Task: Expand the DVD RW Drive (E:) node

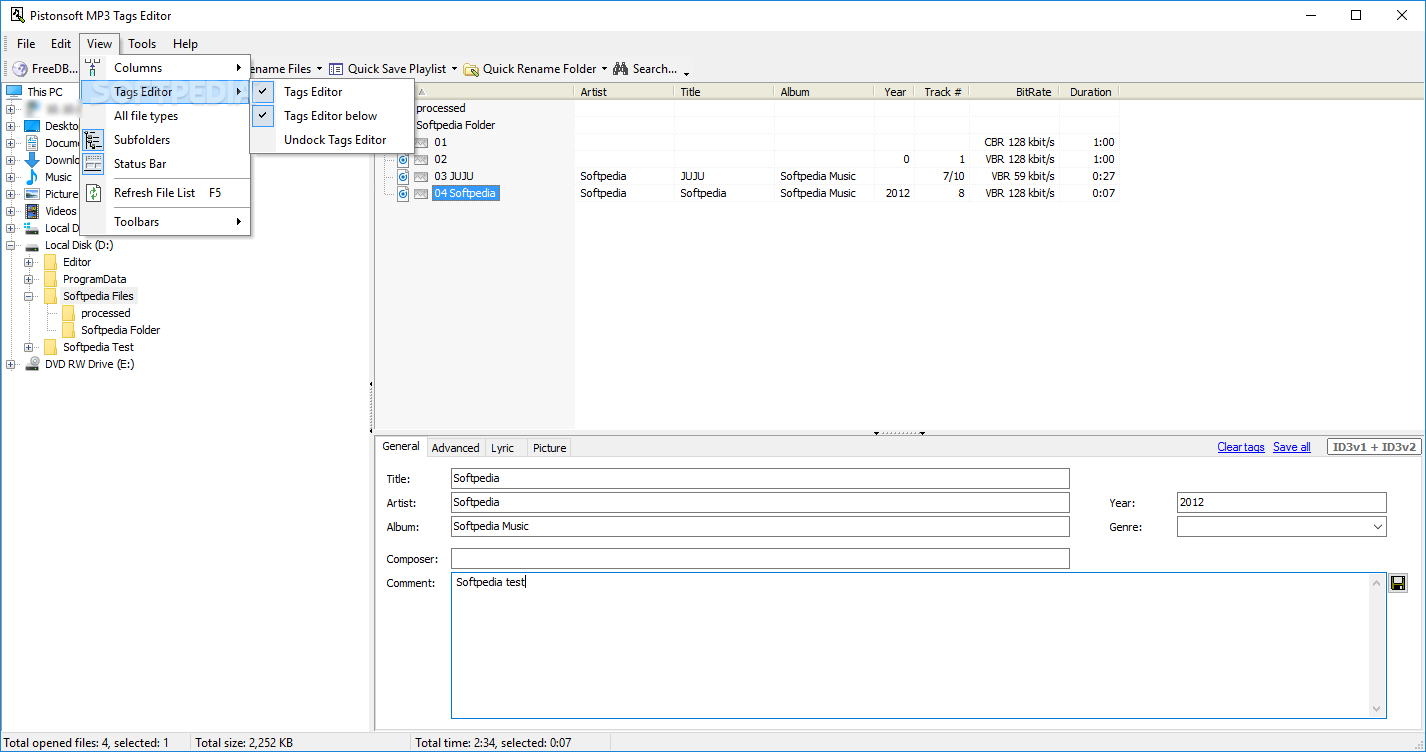Action: point(11,364)
